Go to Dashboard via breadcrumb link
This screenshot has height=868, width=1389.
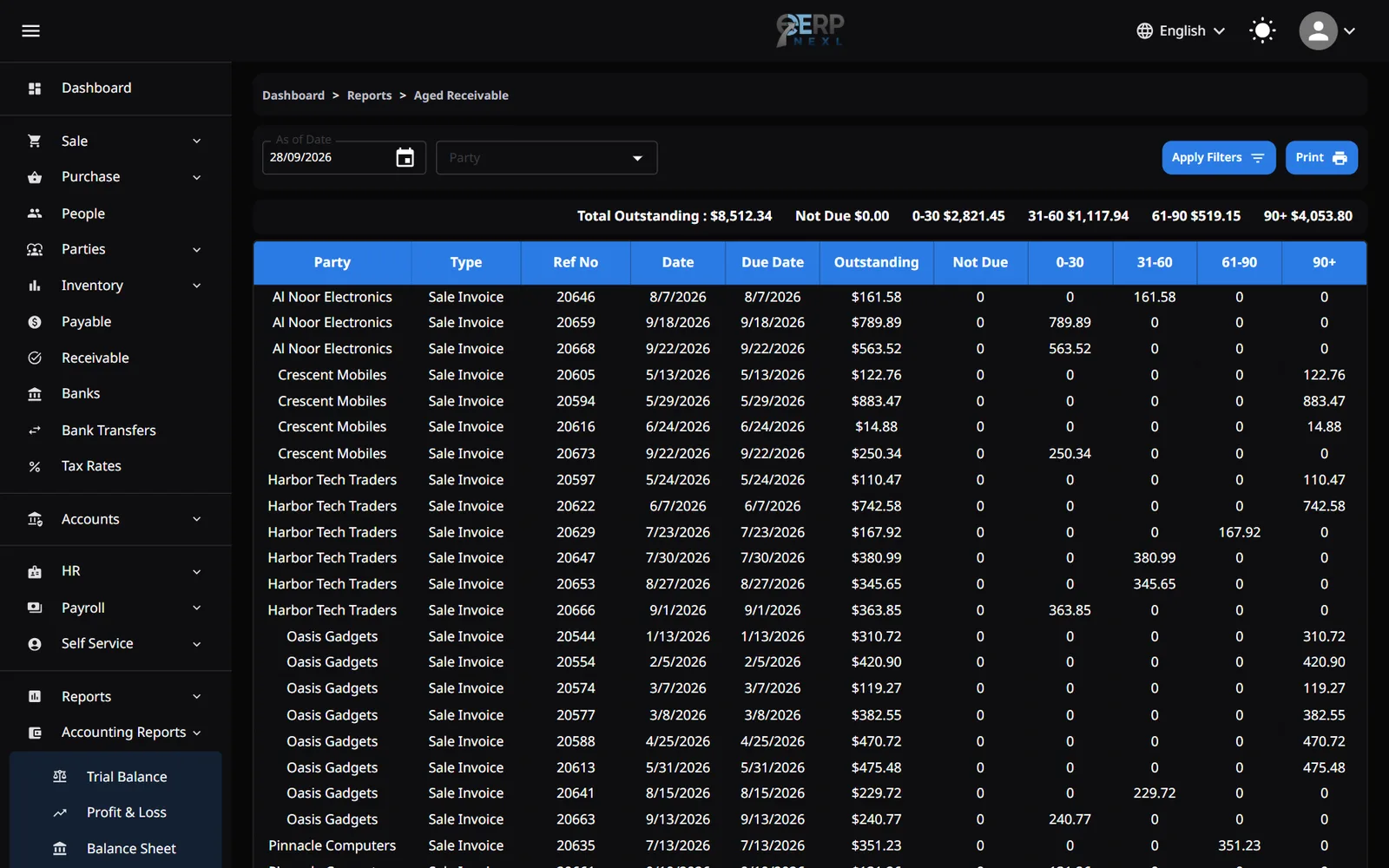coord(293,95)
